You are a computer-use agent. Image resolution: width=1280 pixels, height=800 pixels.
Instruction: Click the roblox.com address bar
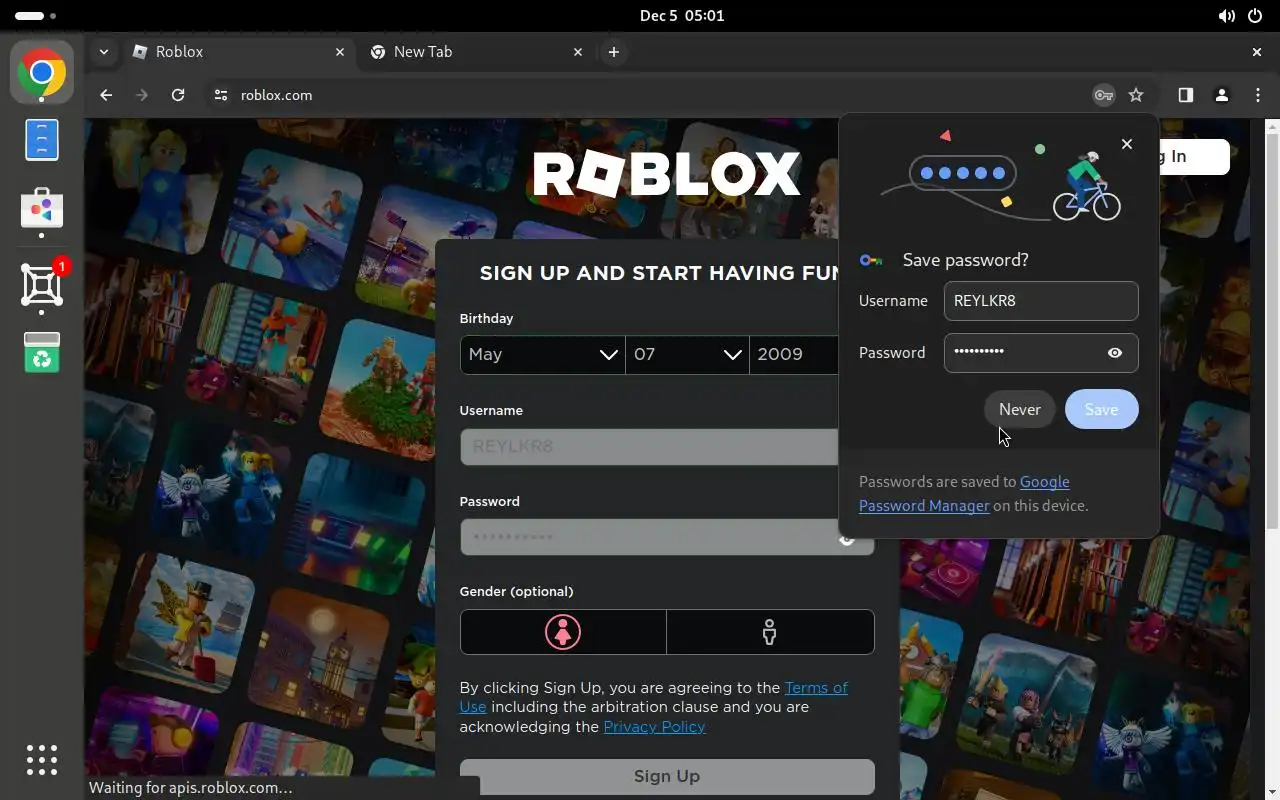[640, 95]
